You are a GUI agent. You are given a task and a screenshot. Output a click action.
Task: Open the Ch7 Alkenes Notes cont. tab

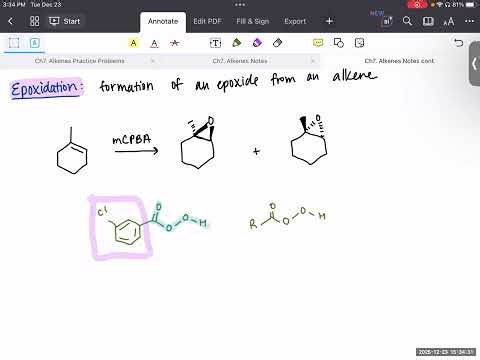400,61
